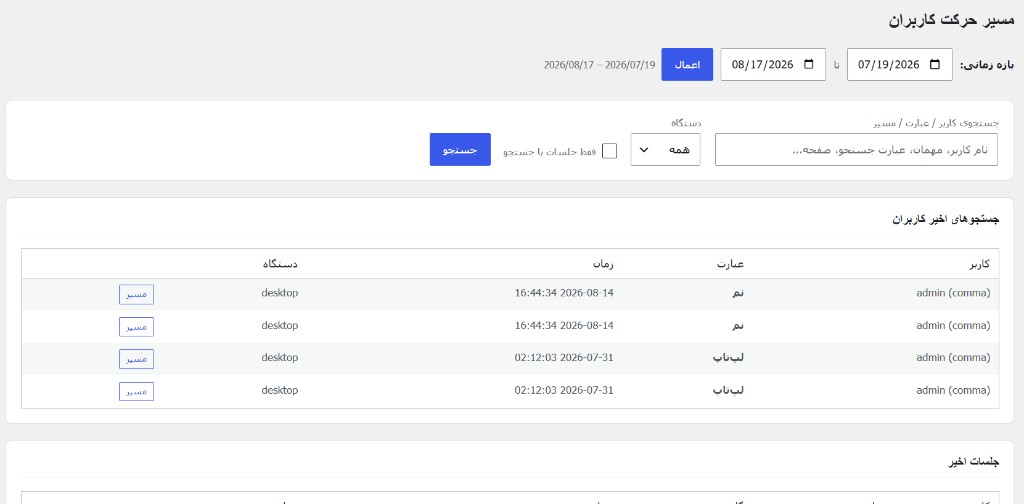Select the start date field 07/19/2026
This screenshot has width=1024, height=504.
899,65
